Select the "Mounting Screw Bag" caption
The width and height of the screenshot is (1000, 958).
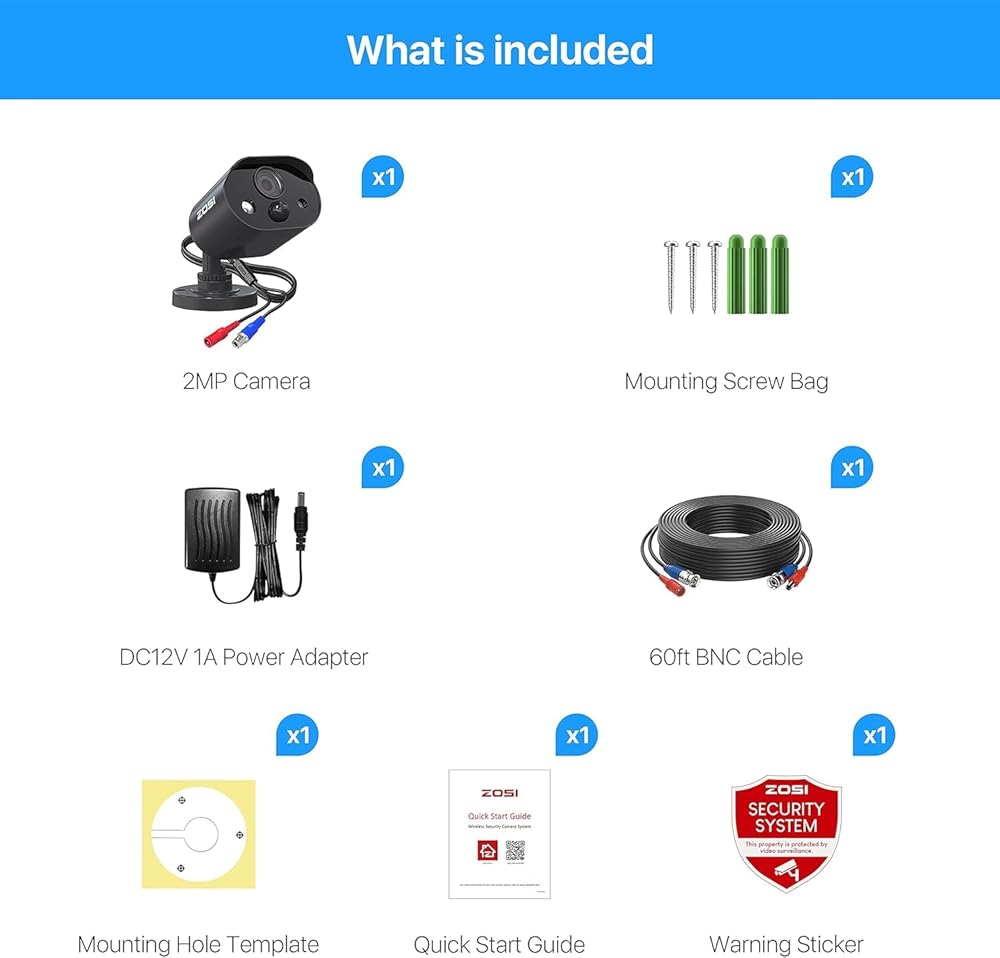[726, 381]
